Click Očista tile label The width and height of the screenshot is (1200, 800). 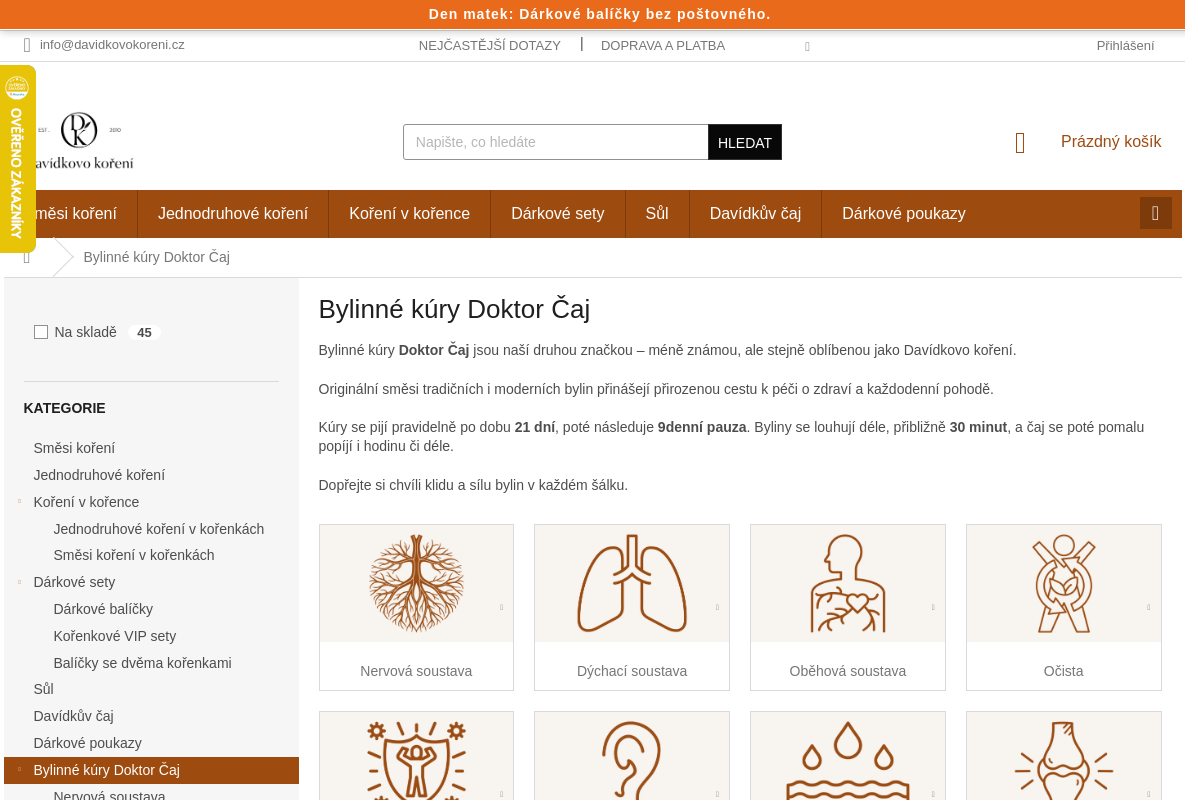pyautogui.click(x=1064, y=671)
